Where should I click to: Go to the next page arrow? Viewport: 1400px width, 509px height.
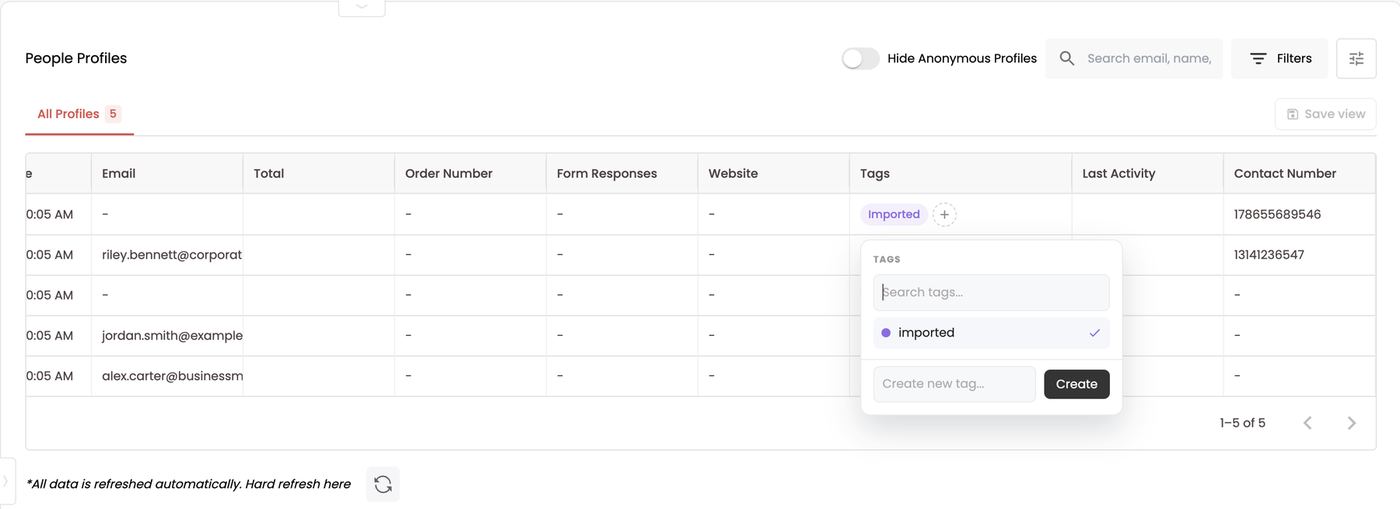1351,423
